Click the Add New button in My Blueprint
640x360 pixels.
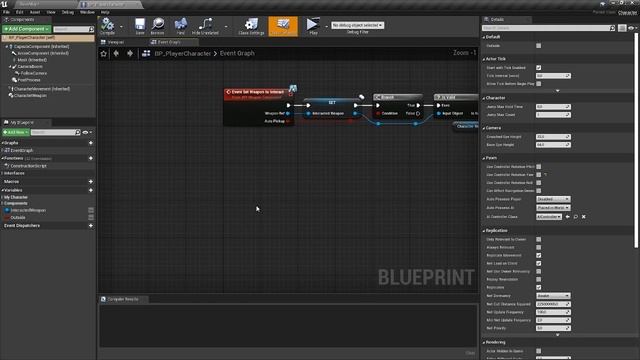16,132
